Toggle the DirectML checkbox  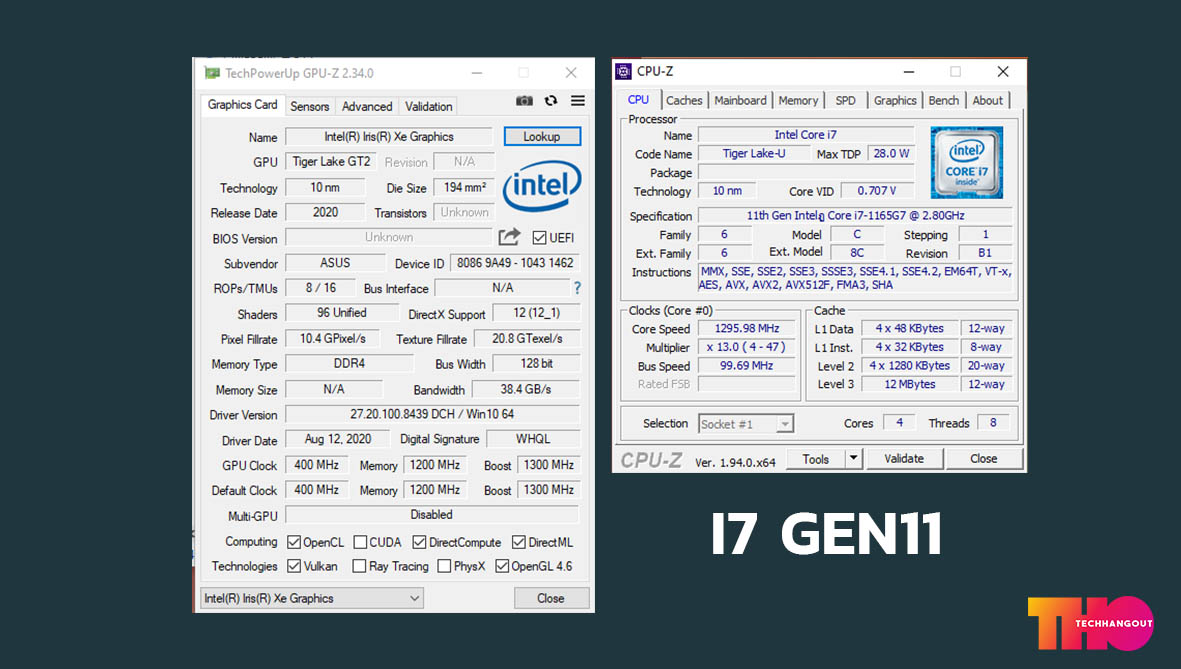[519, 542]
